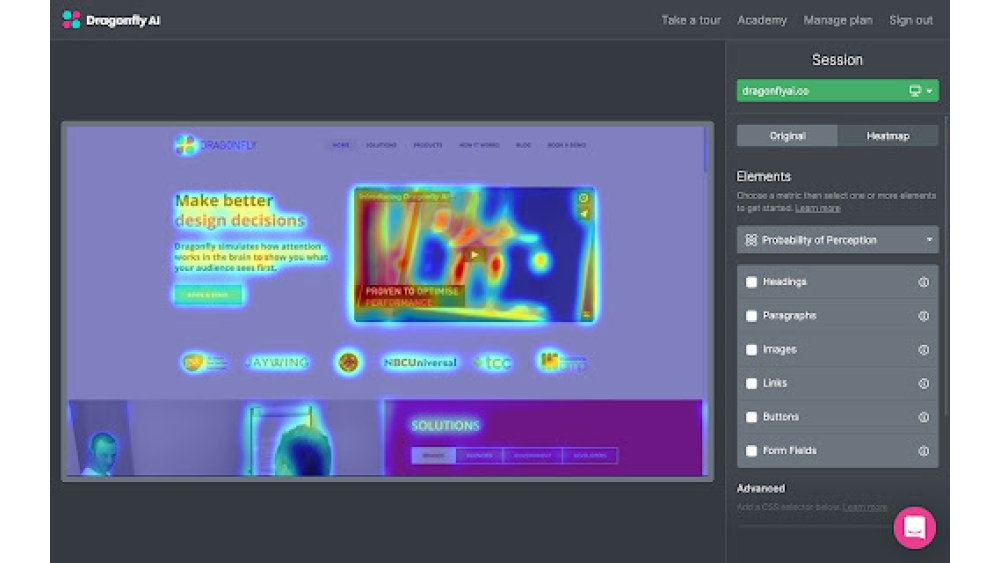This screenshot has height=563, width=1000.
Task: Click PRODUCTS in previewed page navigation
Action: [x=427, y=145]
